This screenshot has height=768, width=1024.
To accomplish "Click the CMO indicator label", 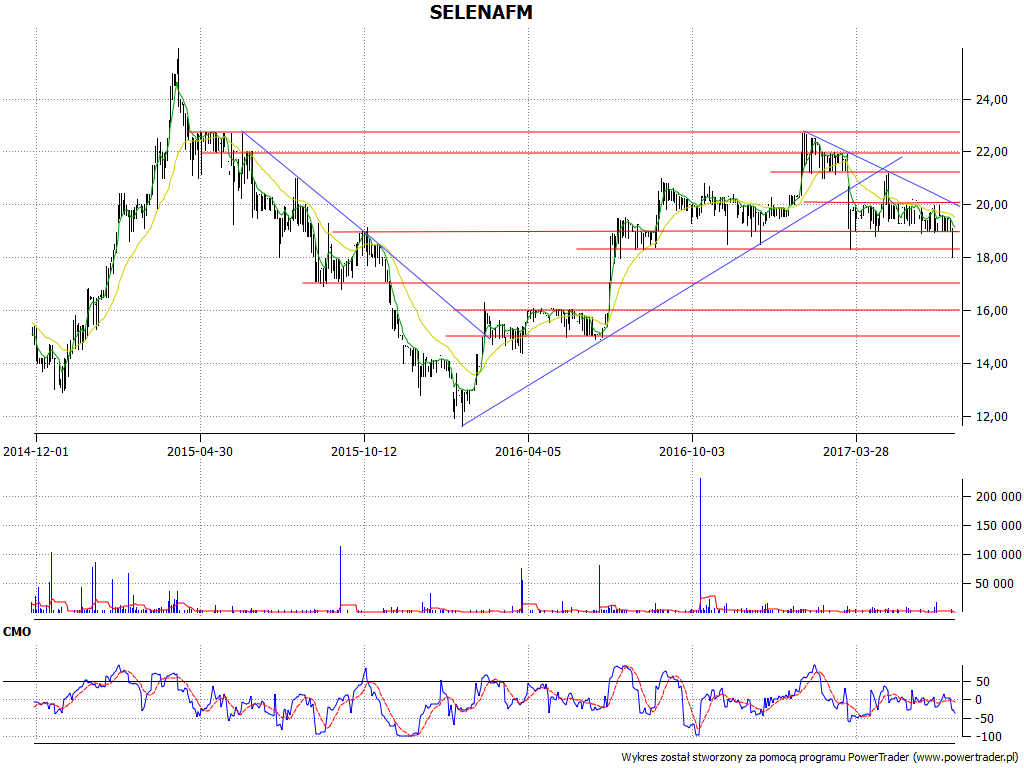I will point(17,632).
